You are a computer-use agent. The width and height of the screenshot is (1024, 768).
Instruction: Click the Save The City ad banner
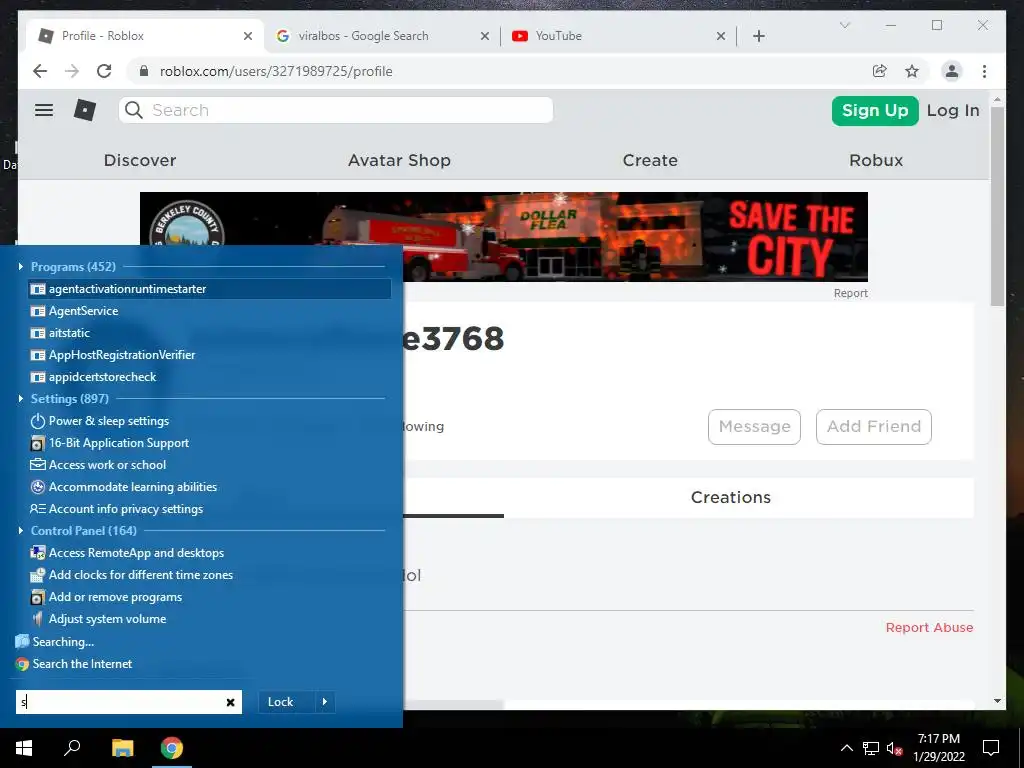click(504, 236)
